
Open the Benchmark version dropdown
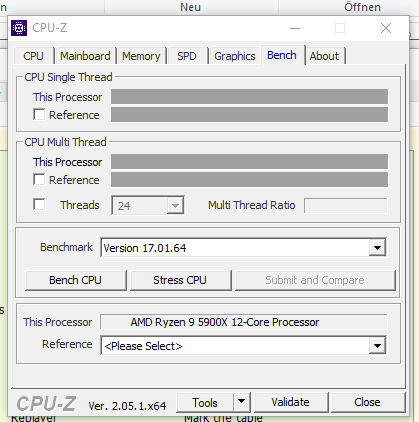pos(244,248)
